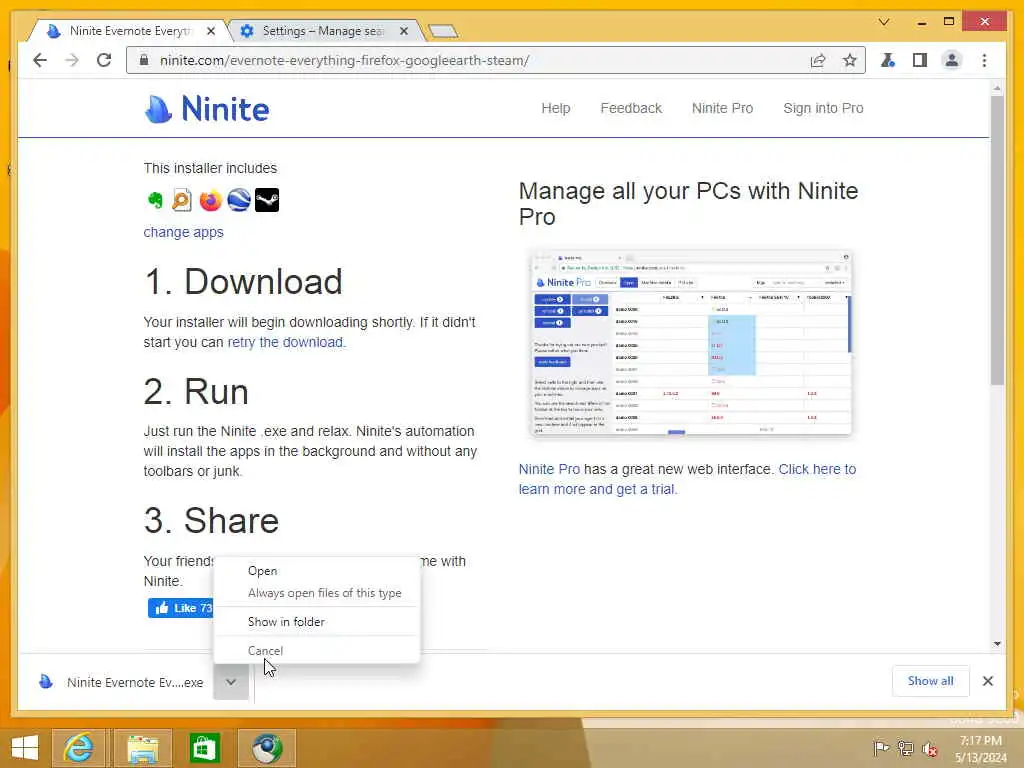Share this page via address bar icon
The height and width of the screenshot is (768, 1024).
[818, 61]
